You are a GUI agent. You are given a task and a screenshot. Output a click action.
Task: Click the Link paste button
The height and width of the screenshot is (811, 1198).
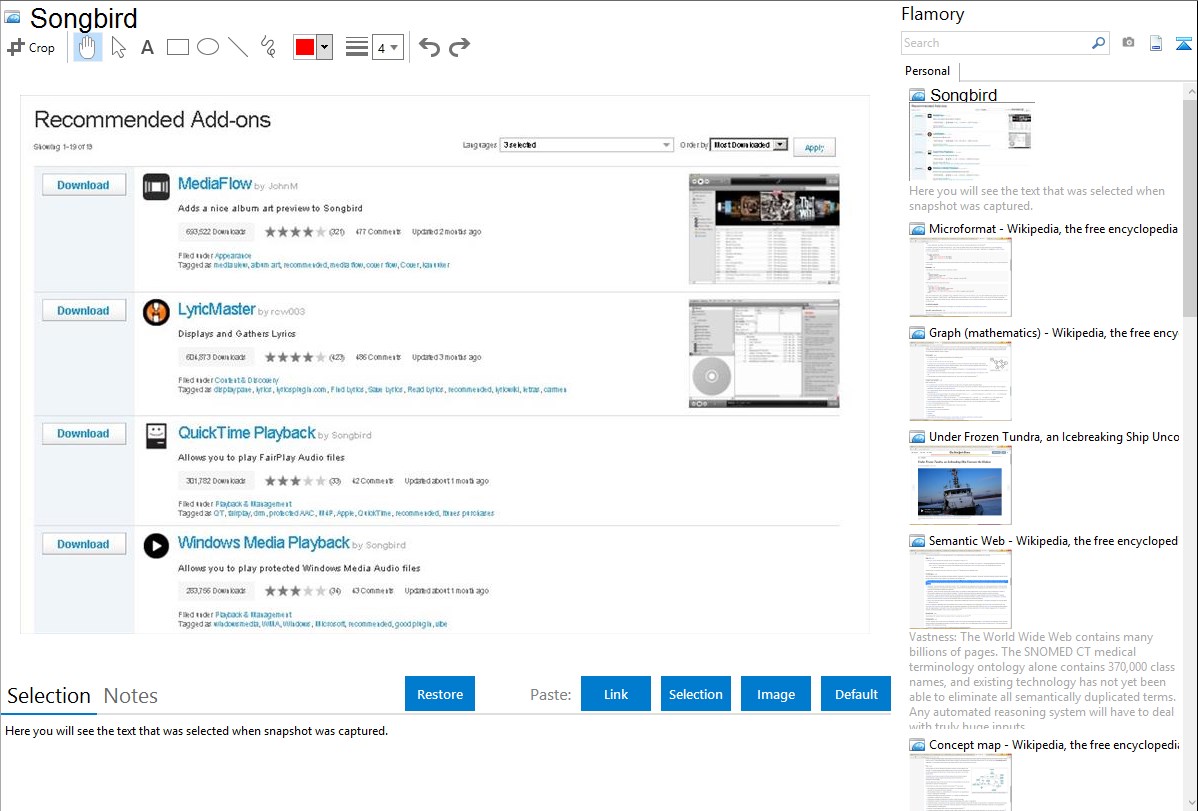click(616, 694)
